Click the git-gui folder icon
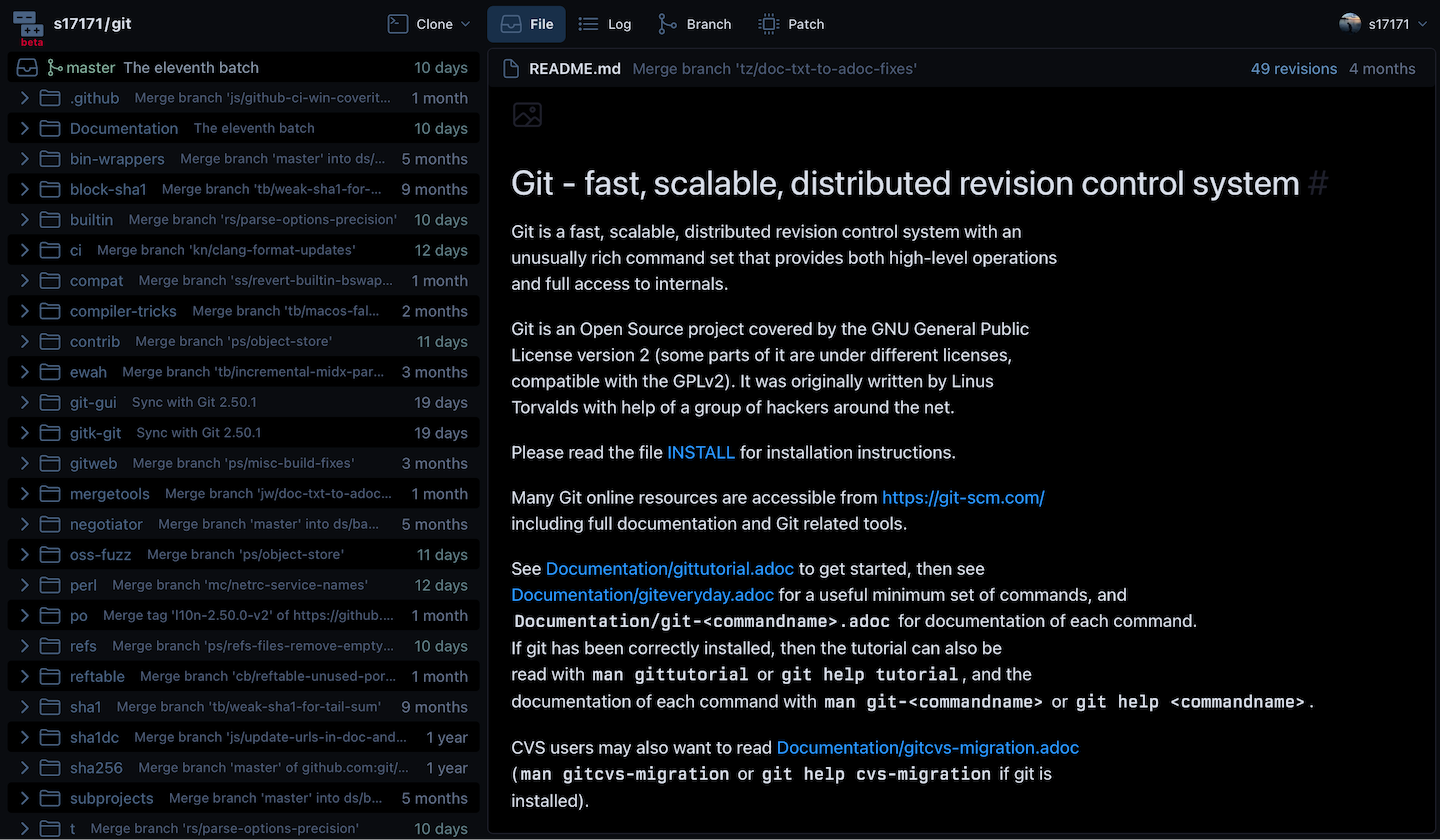 pos(50,402)
